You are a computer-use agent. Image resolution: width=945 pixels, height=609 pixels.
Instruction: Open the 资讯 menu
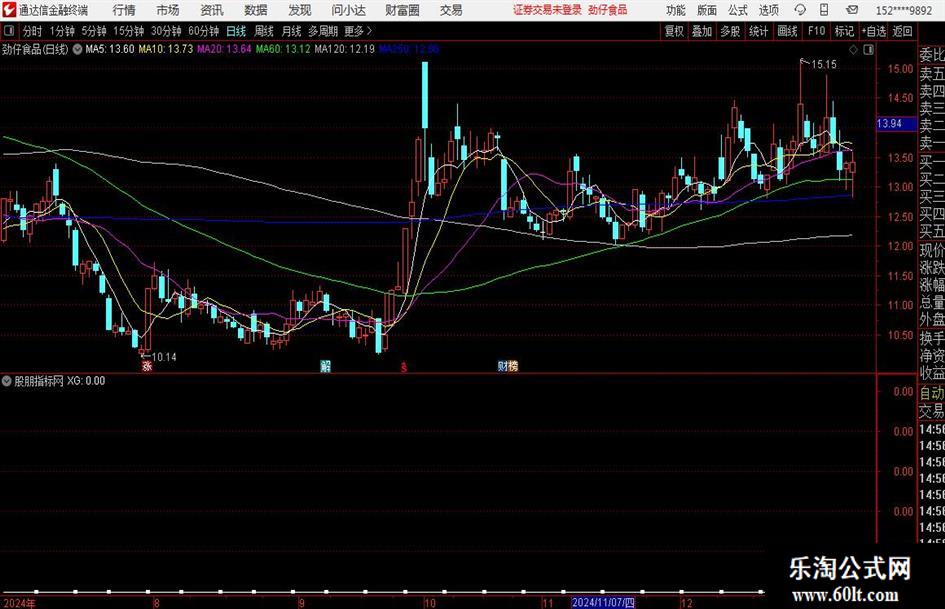[212, 10]
